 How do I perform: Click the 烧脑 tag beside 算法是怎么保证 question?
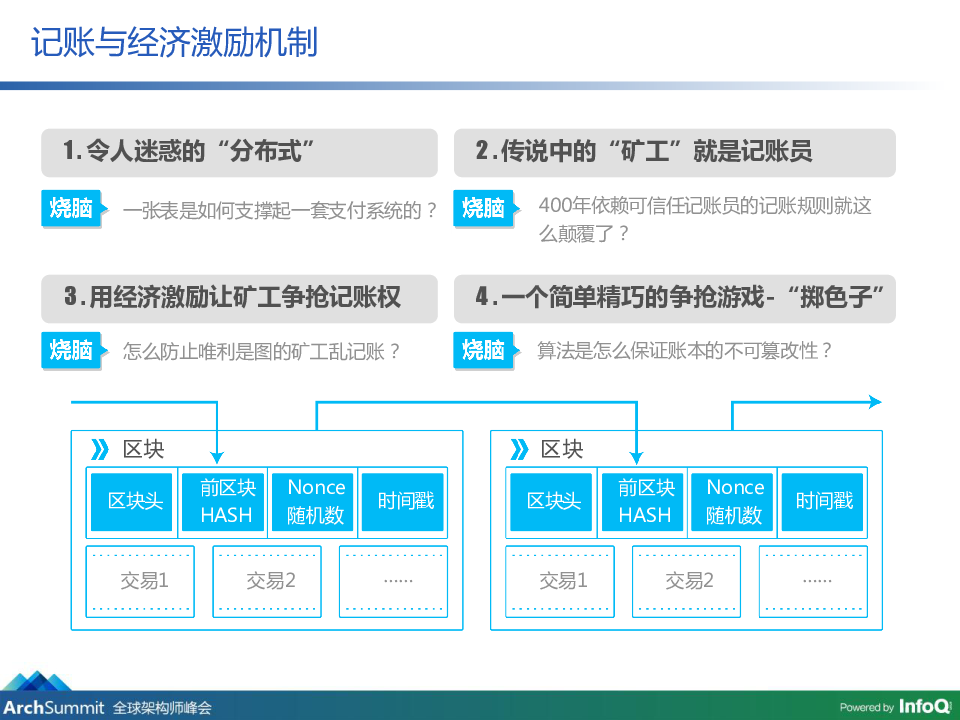484,350
